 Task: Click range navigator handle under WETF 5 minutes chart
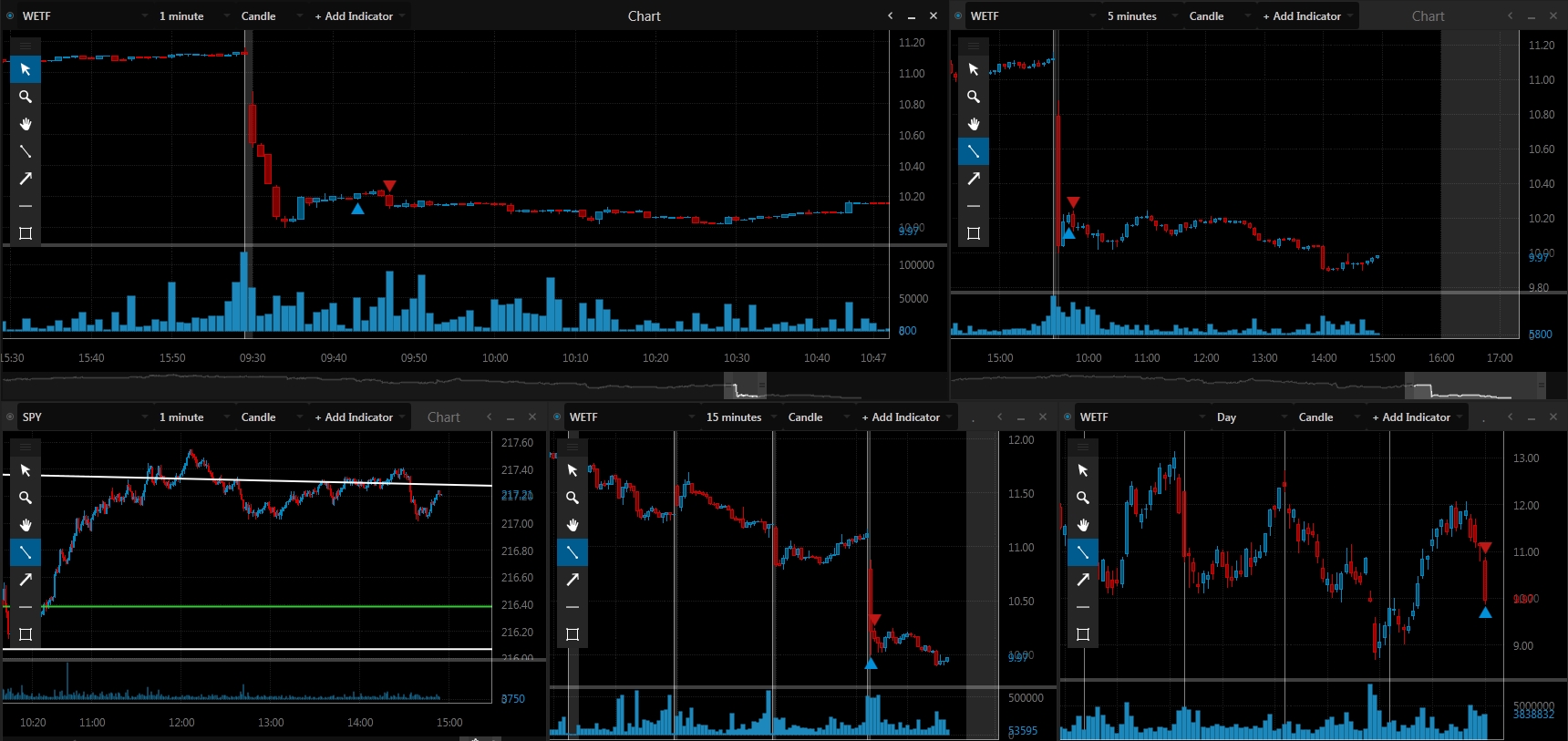pos(1541,386)
